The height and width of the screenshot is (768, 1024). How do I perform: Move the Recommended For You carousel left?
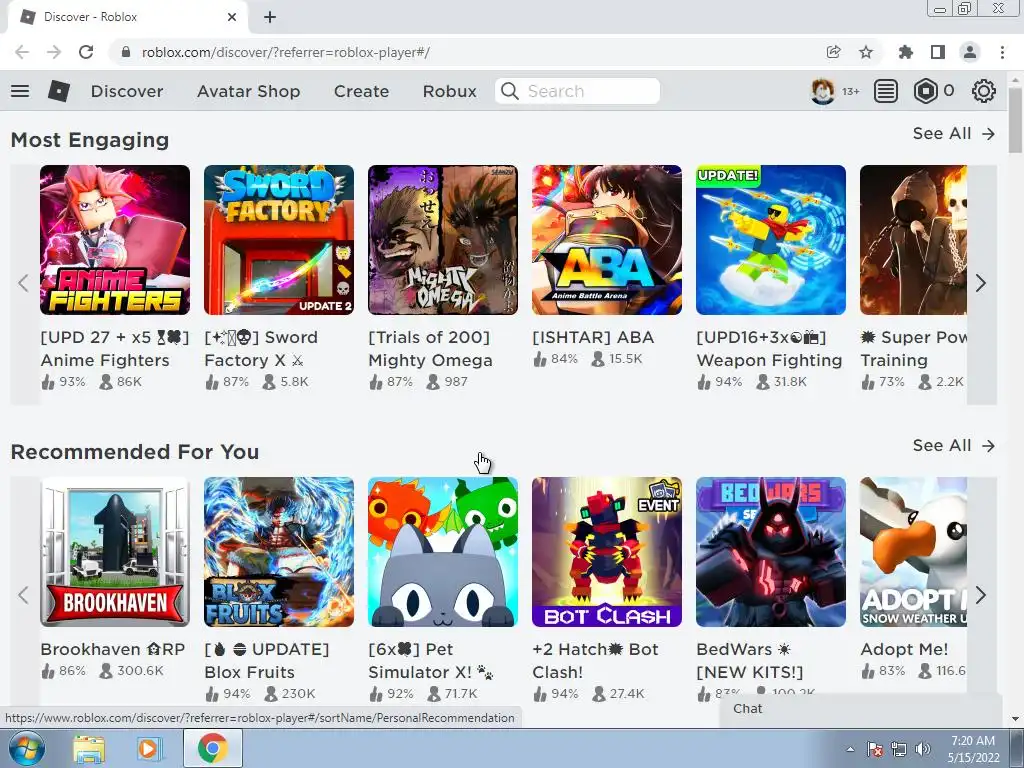pos(24,595)
